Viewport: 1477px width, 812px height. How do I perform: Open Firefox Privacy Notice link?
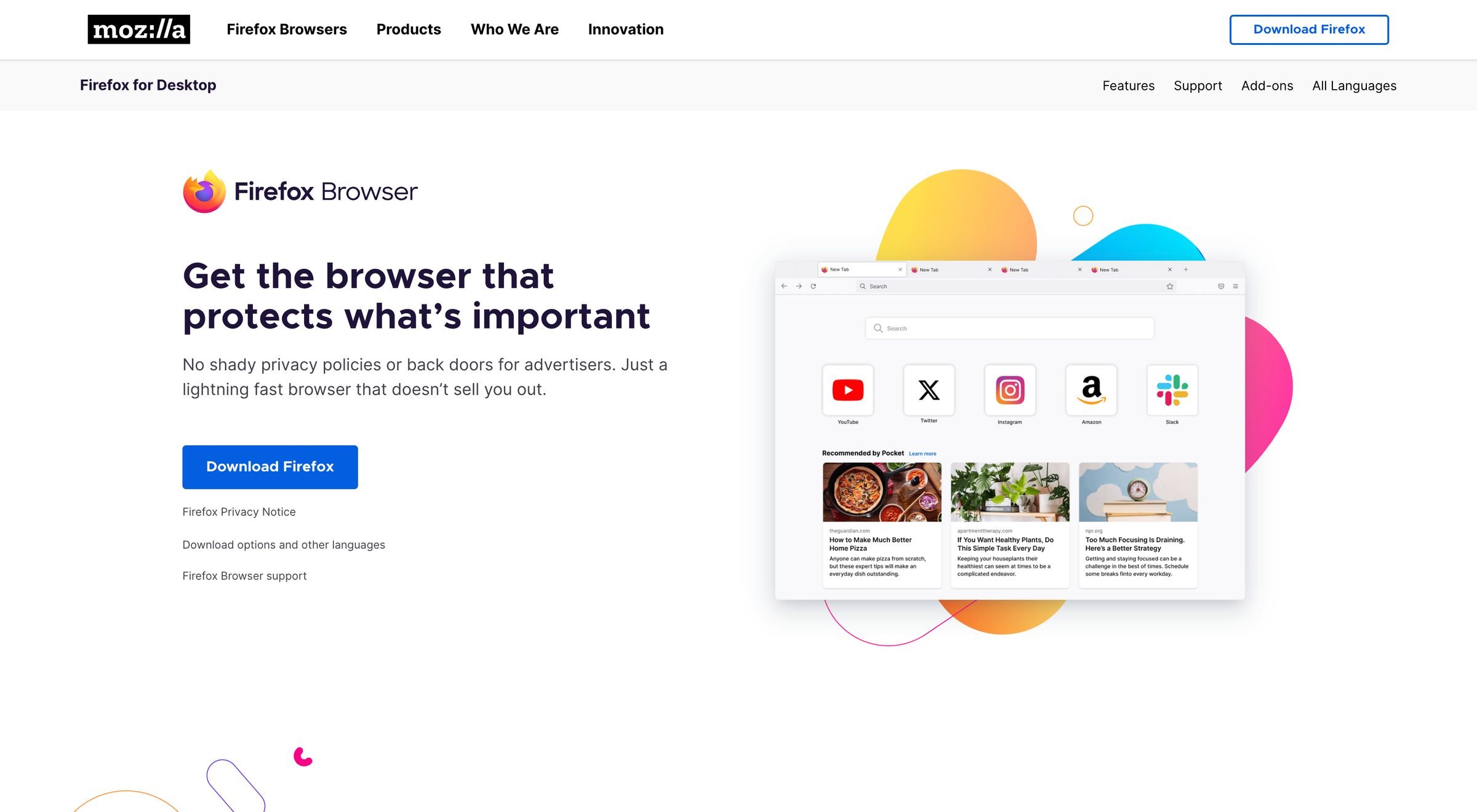[238, 511]
